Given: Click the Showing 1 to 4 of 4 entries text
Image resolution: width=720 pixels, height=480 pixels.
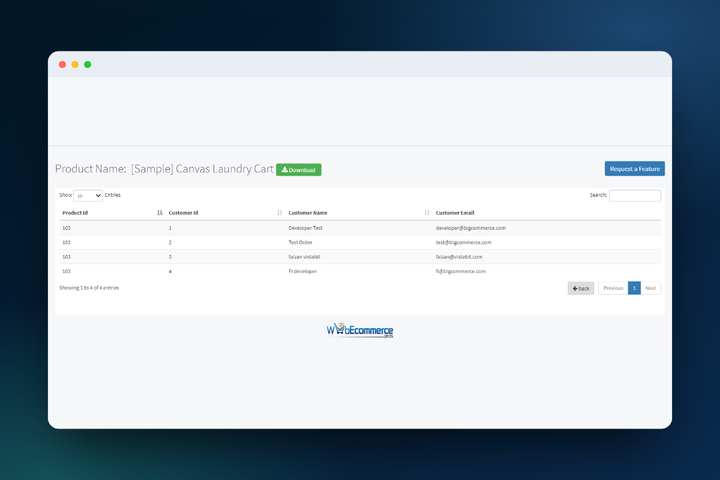Looking at the screenshot, I should [x=89, y=288].
